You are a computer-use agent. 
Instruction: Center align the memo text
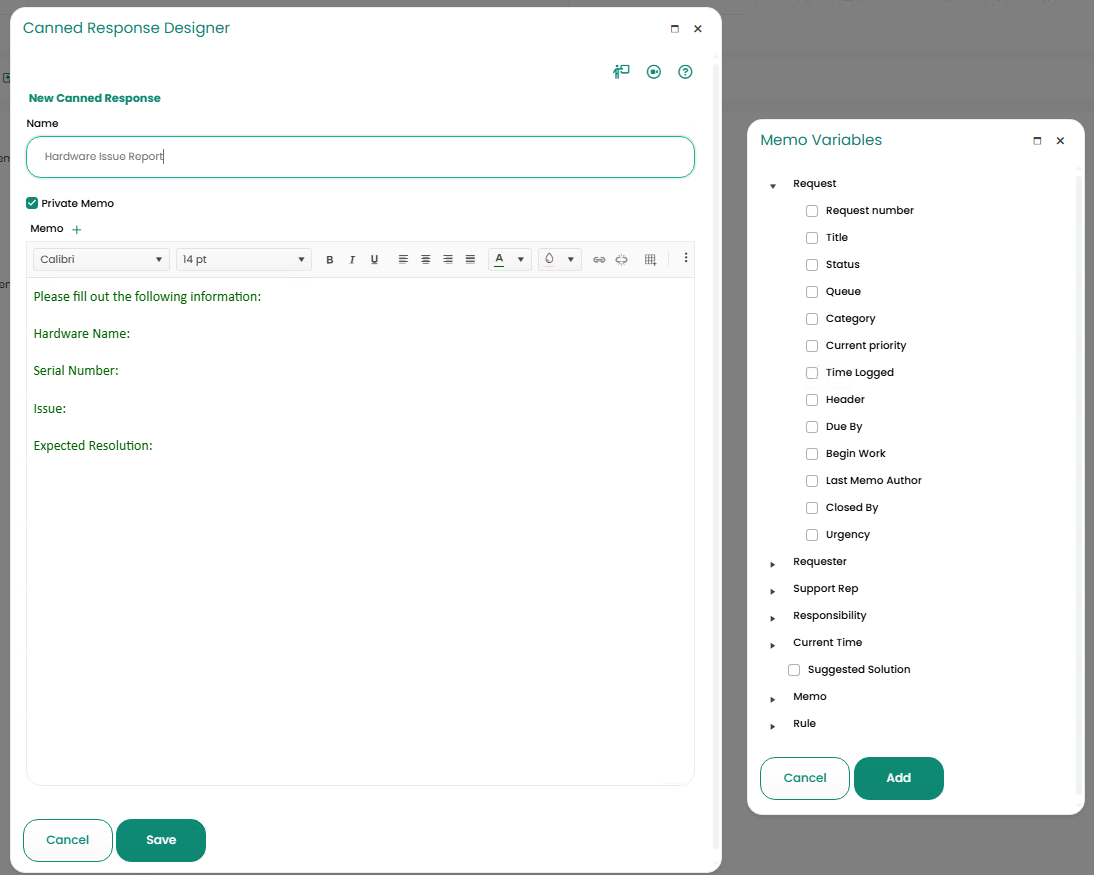pyautogui.click(x=426, y=260)
